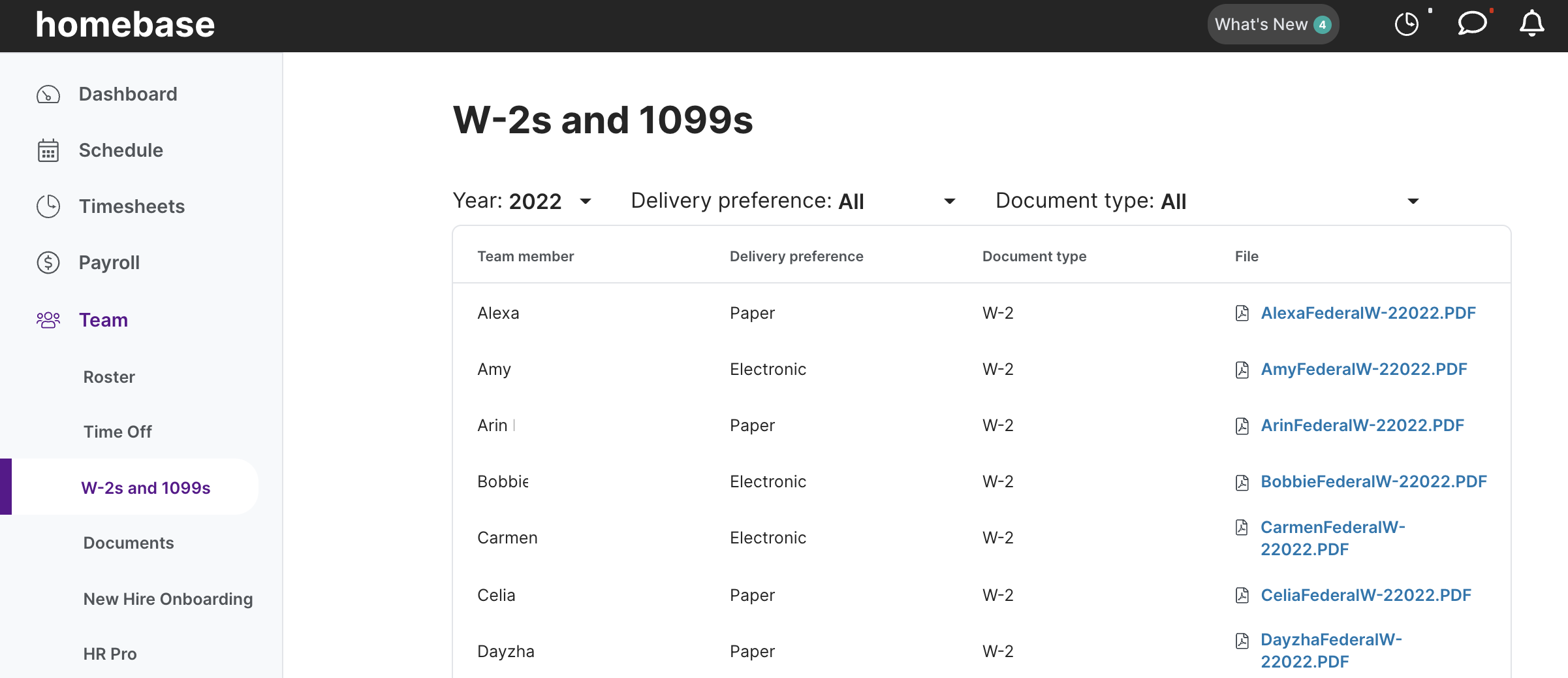Image resolution: width=1568 pixels, height=678 pixels.
Task: Download AmyFederalW-22022.PDF file
Action: pos(1364,370)
